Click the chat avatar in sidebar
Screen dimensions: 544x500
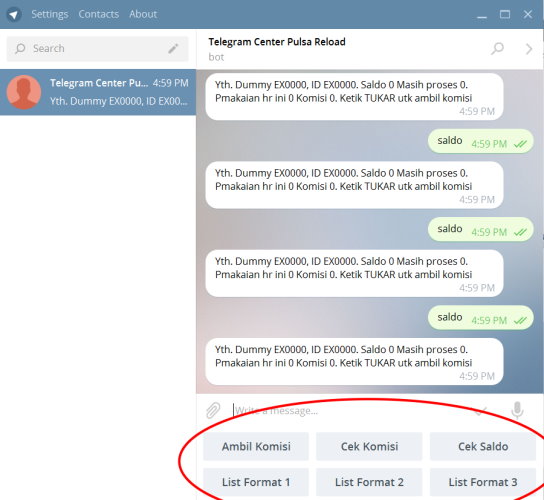(x=24, y=92)
